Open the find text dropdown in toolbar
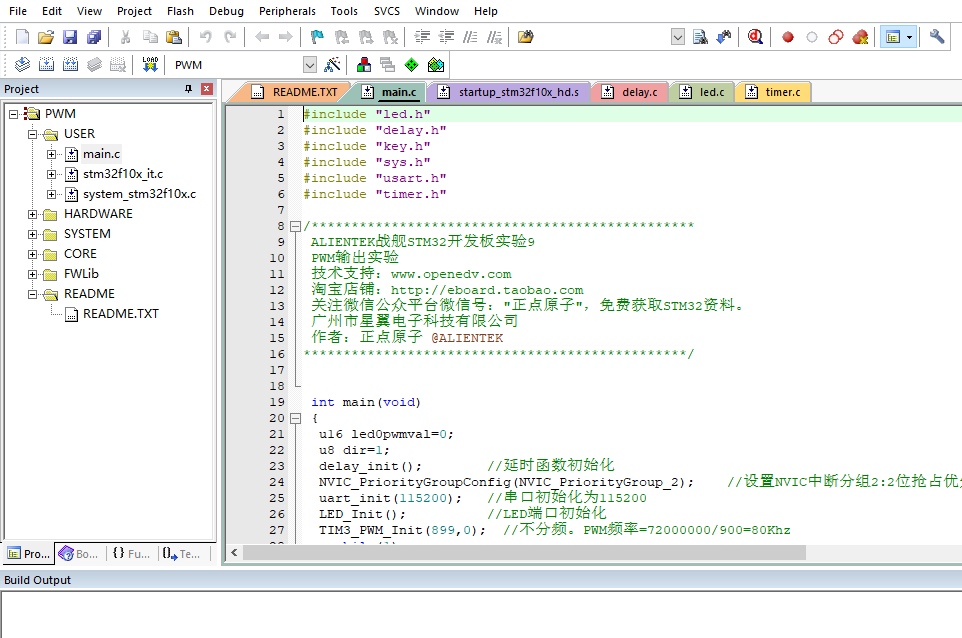Screen dimensions: 962x638 click(x=677, y=37)
